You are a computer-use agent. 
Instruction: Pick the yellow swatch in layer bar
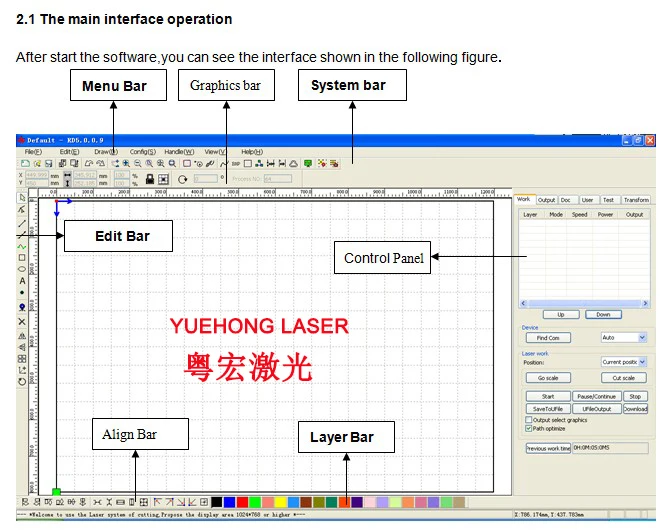[x=281, y=502]
